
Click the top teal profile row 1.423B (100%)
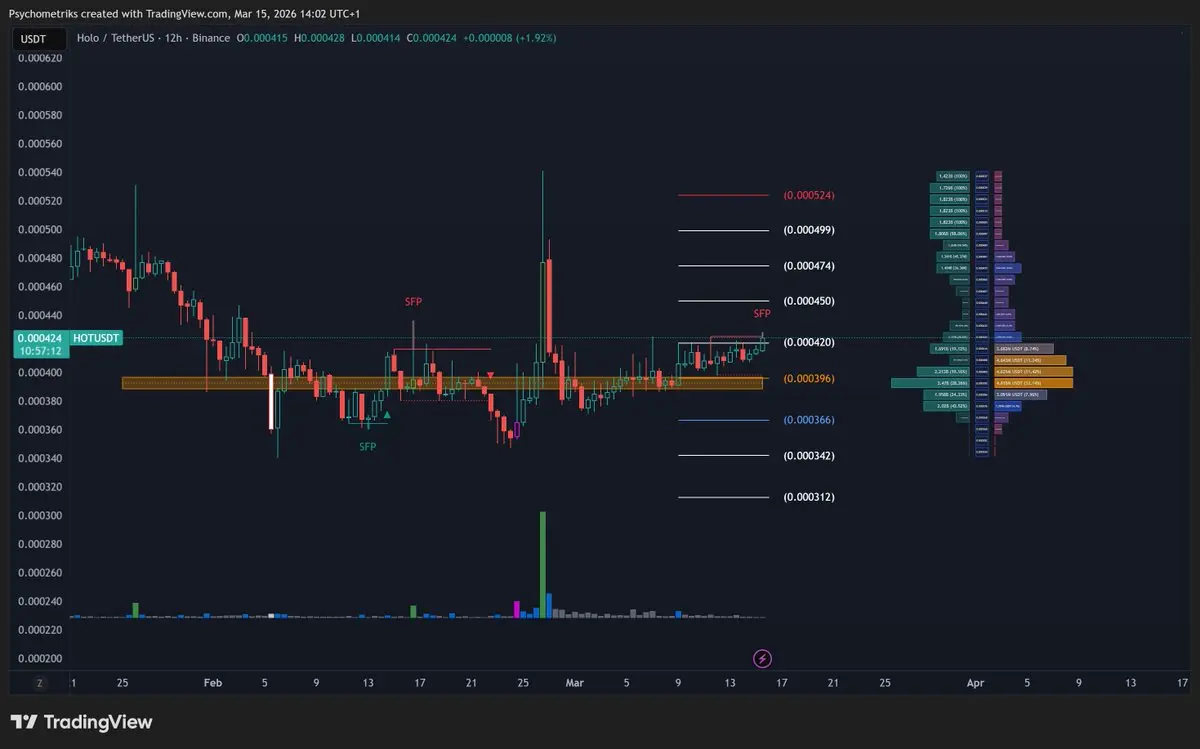tap(952, 175)
